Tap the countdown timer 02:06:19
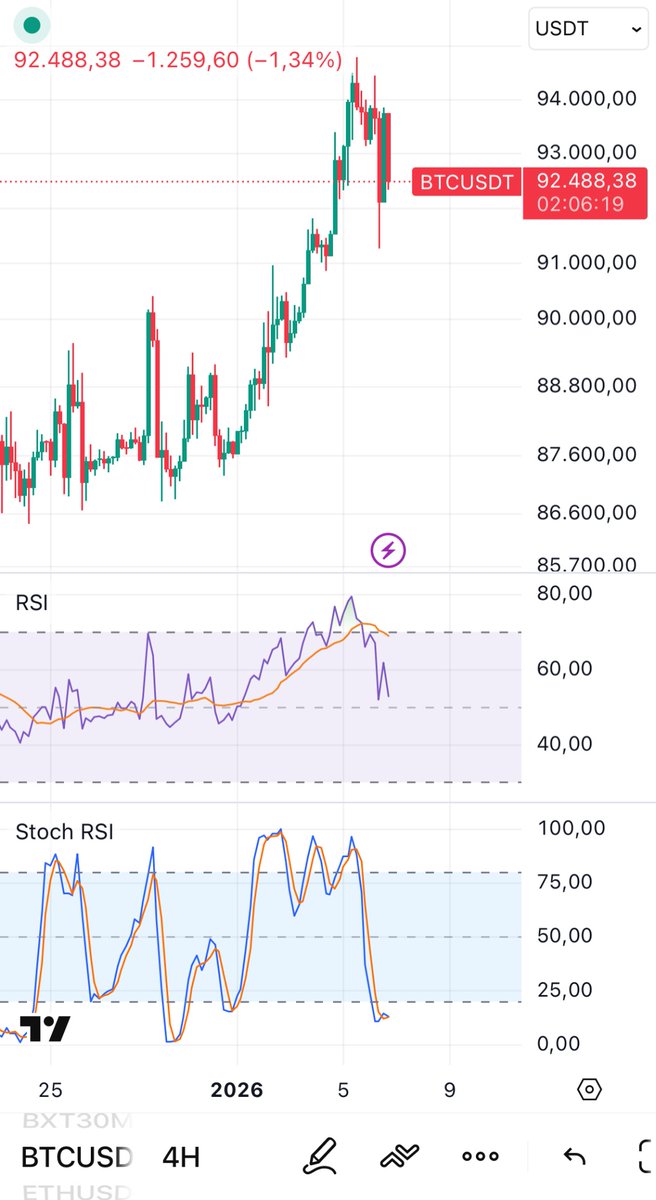 [580, 204]
